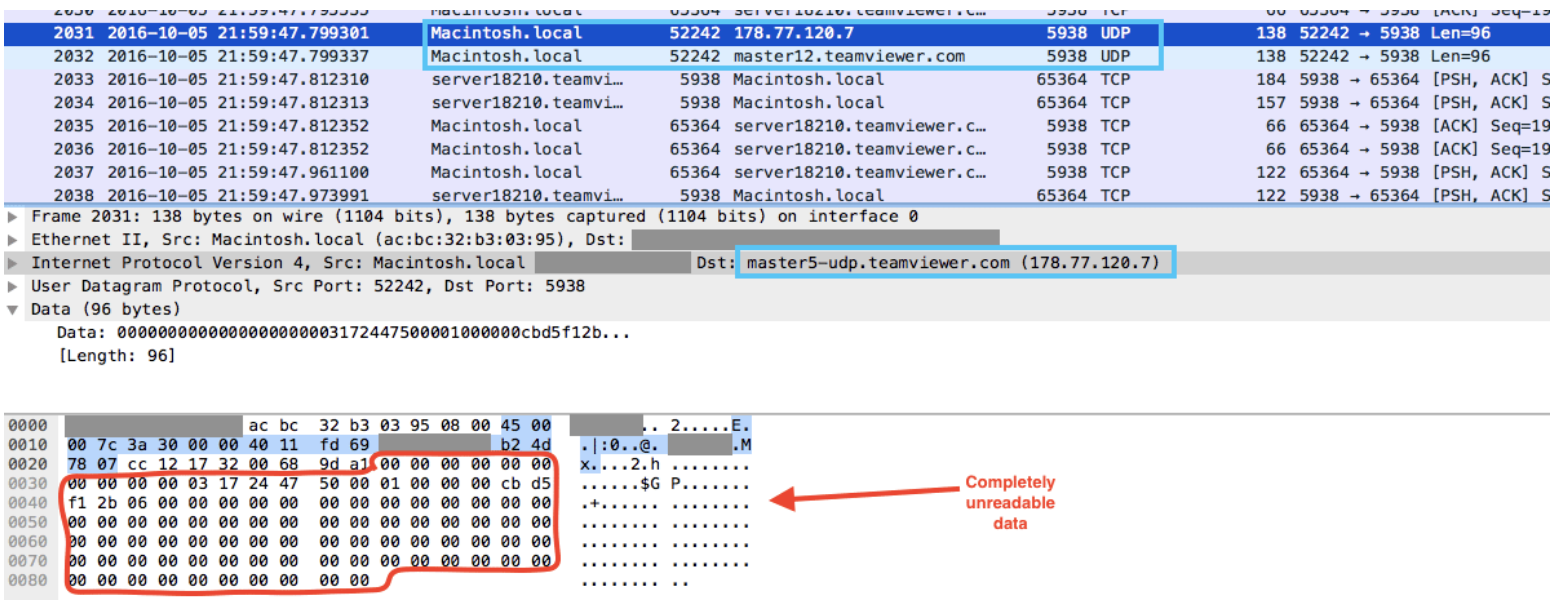Click hex offset 0000 in bytes pane

pyautogui.click(x=28, y=425)
